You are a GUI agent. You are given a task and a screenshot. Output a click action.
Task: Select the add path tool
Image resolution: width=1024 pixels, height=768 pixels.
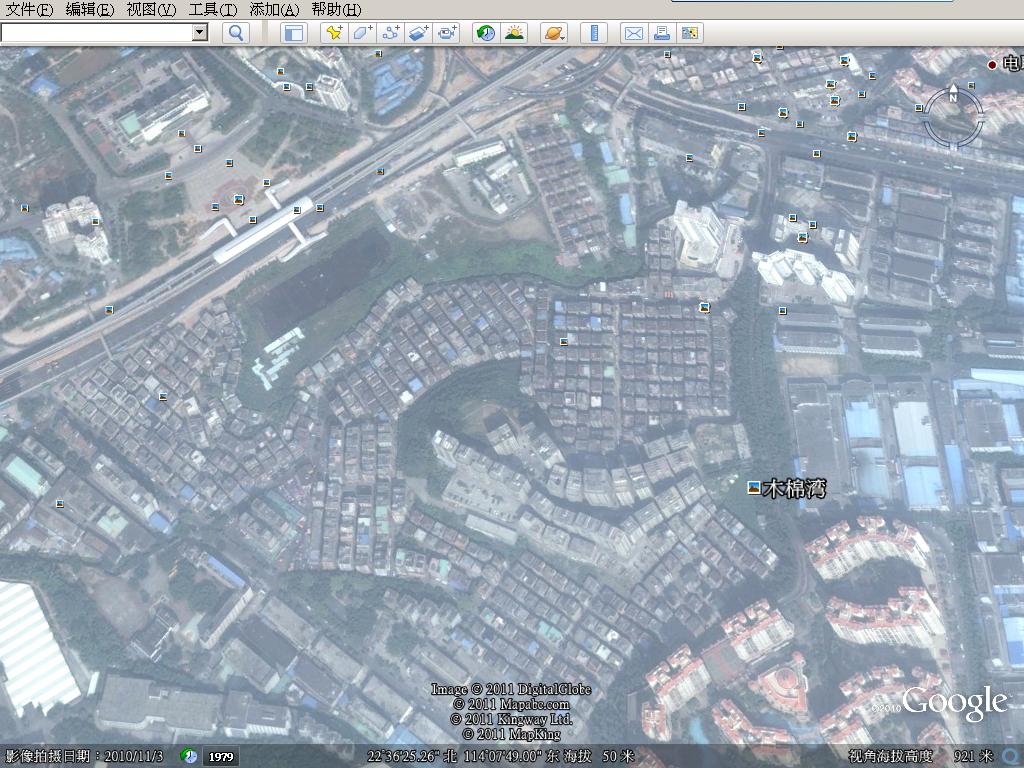[x=390, y=33]
